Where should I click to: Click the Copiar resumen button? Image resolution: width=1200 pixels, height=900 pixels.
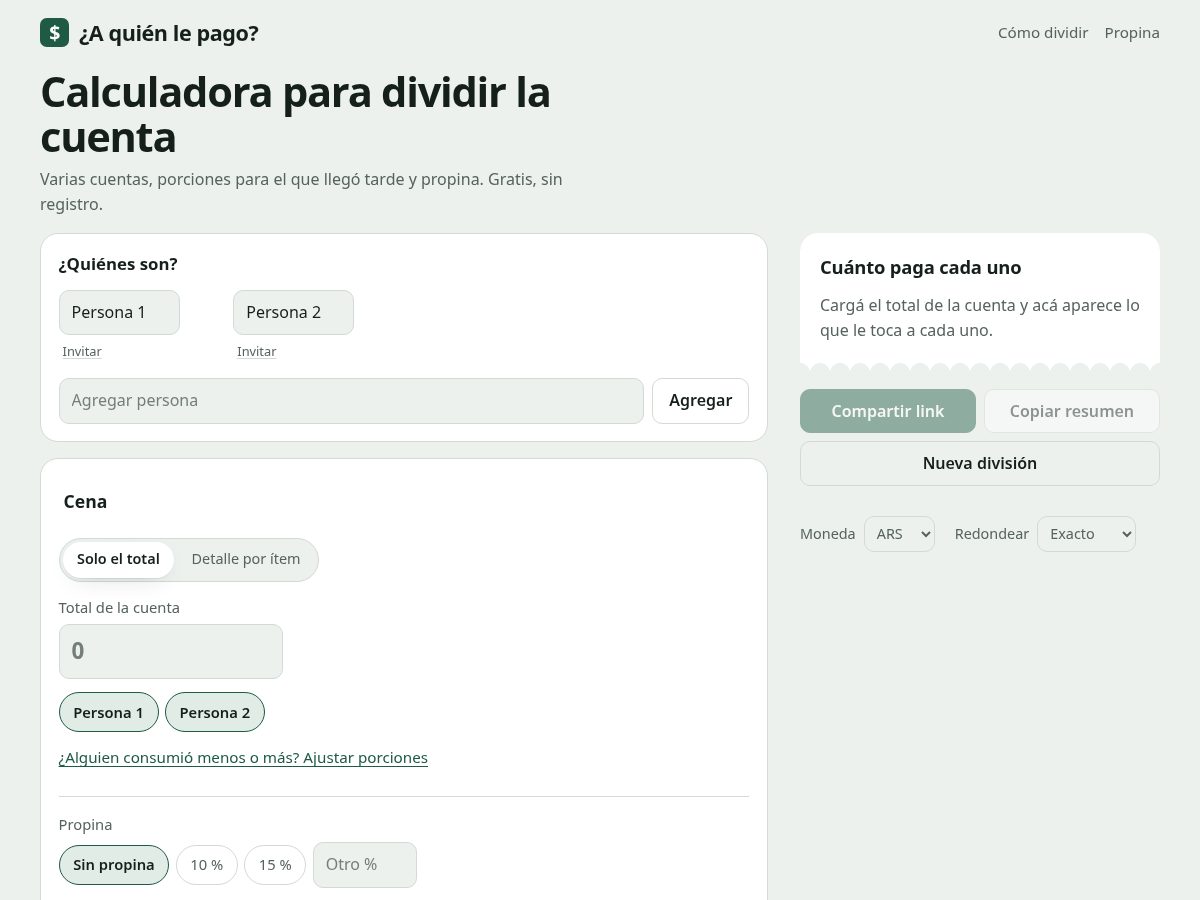[1072, 411]
